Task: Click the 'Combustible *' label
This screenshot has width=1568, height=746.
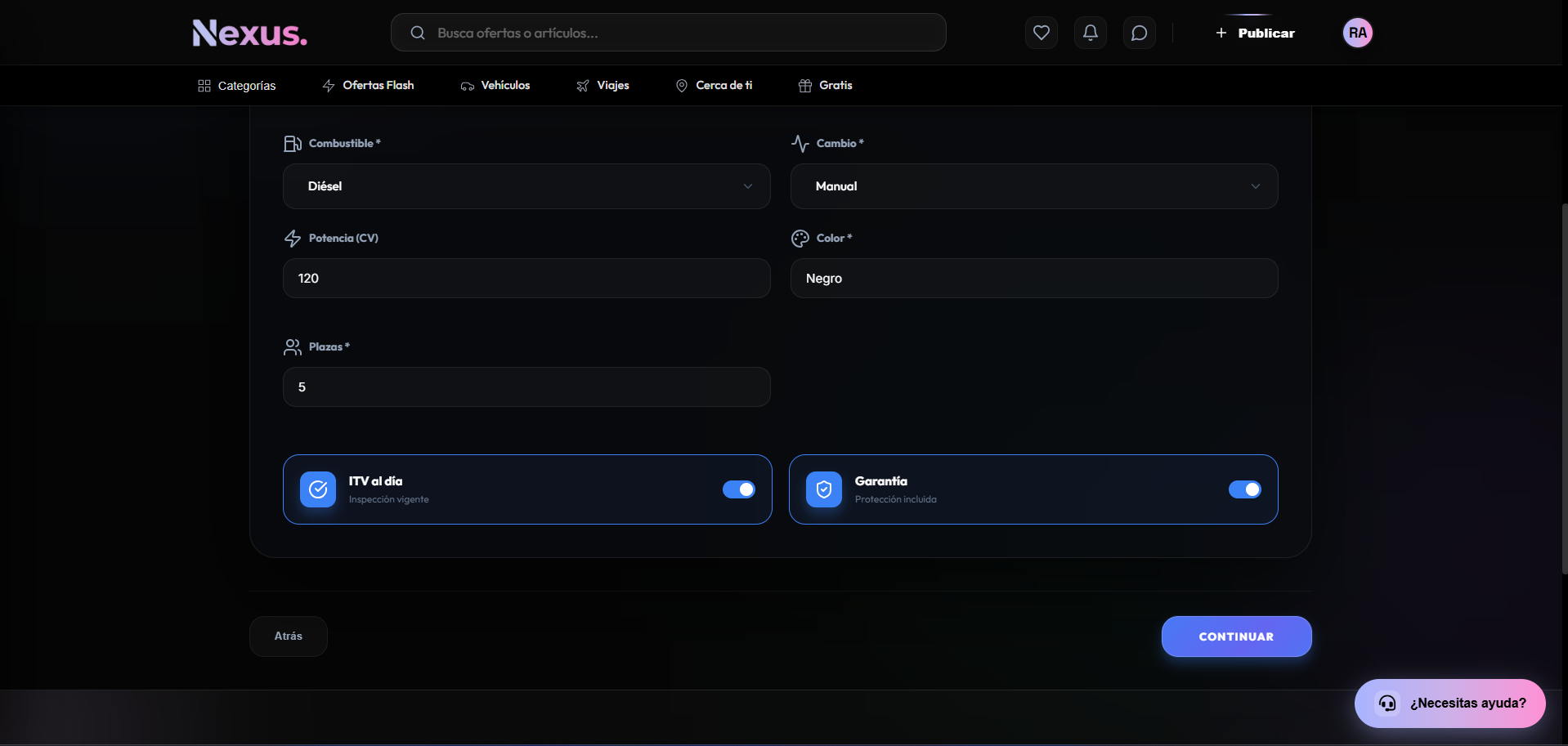Action: tap(344, 144)
